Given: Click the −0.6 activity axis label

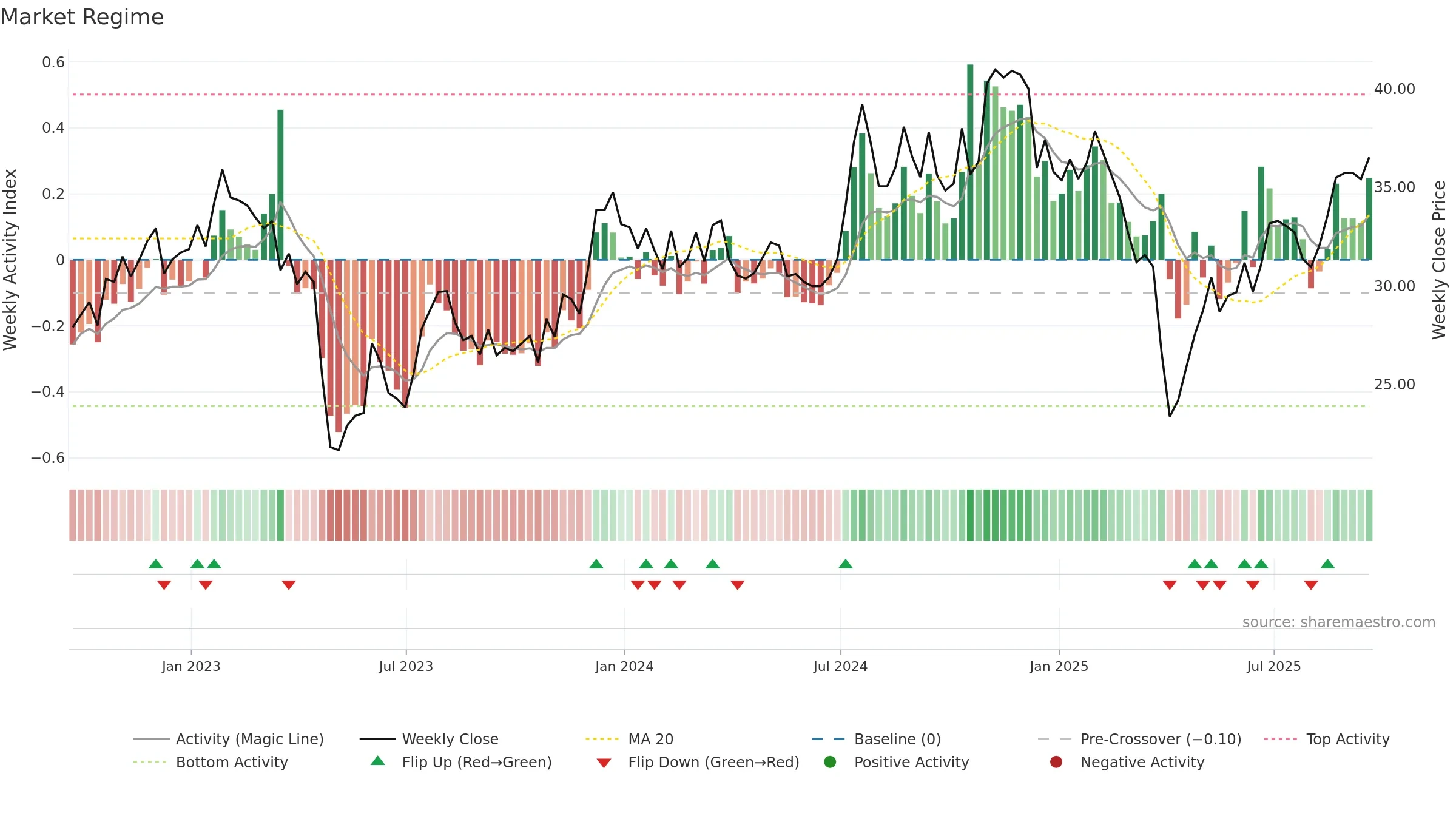Looking at the screenshot, I should click(48, 458).
